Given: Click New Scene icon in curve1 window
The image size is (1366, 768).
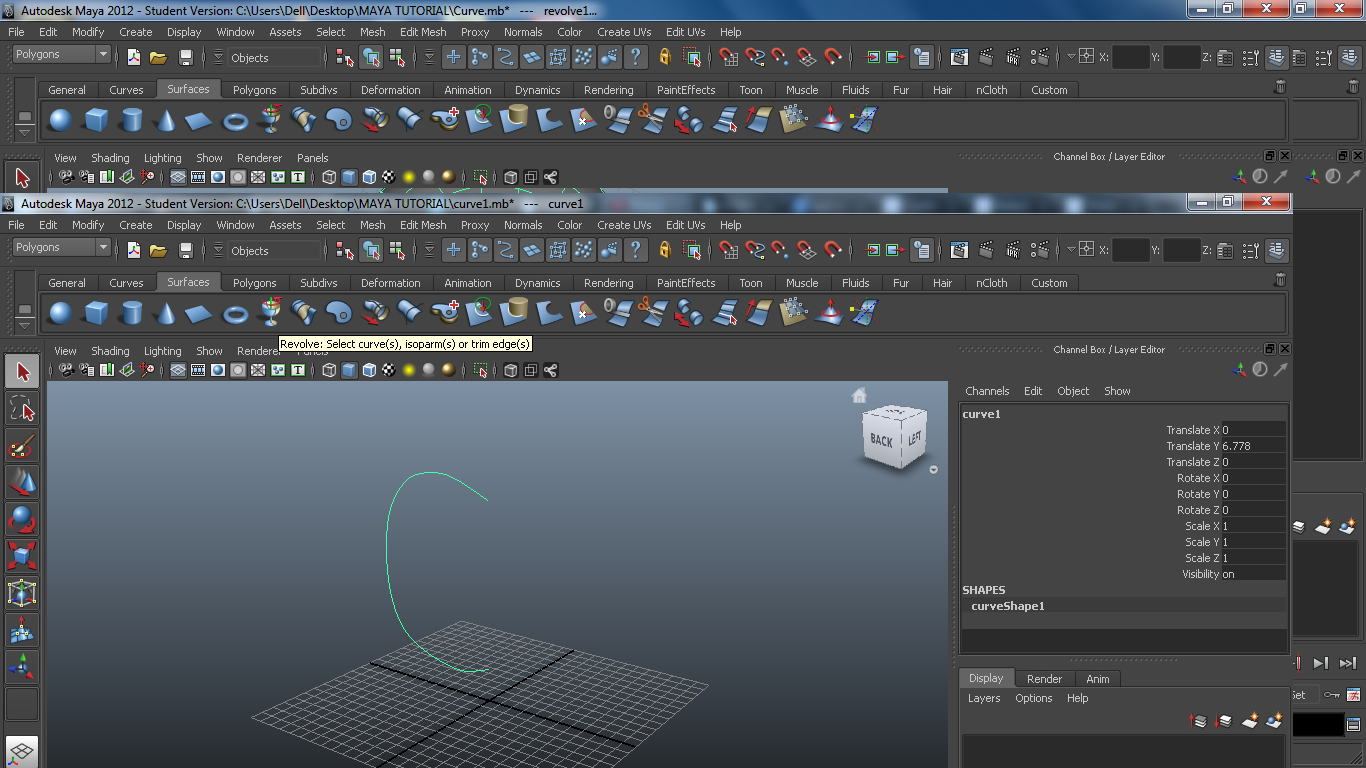Looking at the screenshot, I should tap(133, 250).
